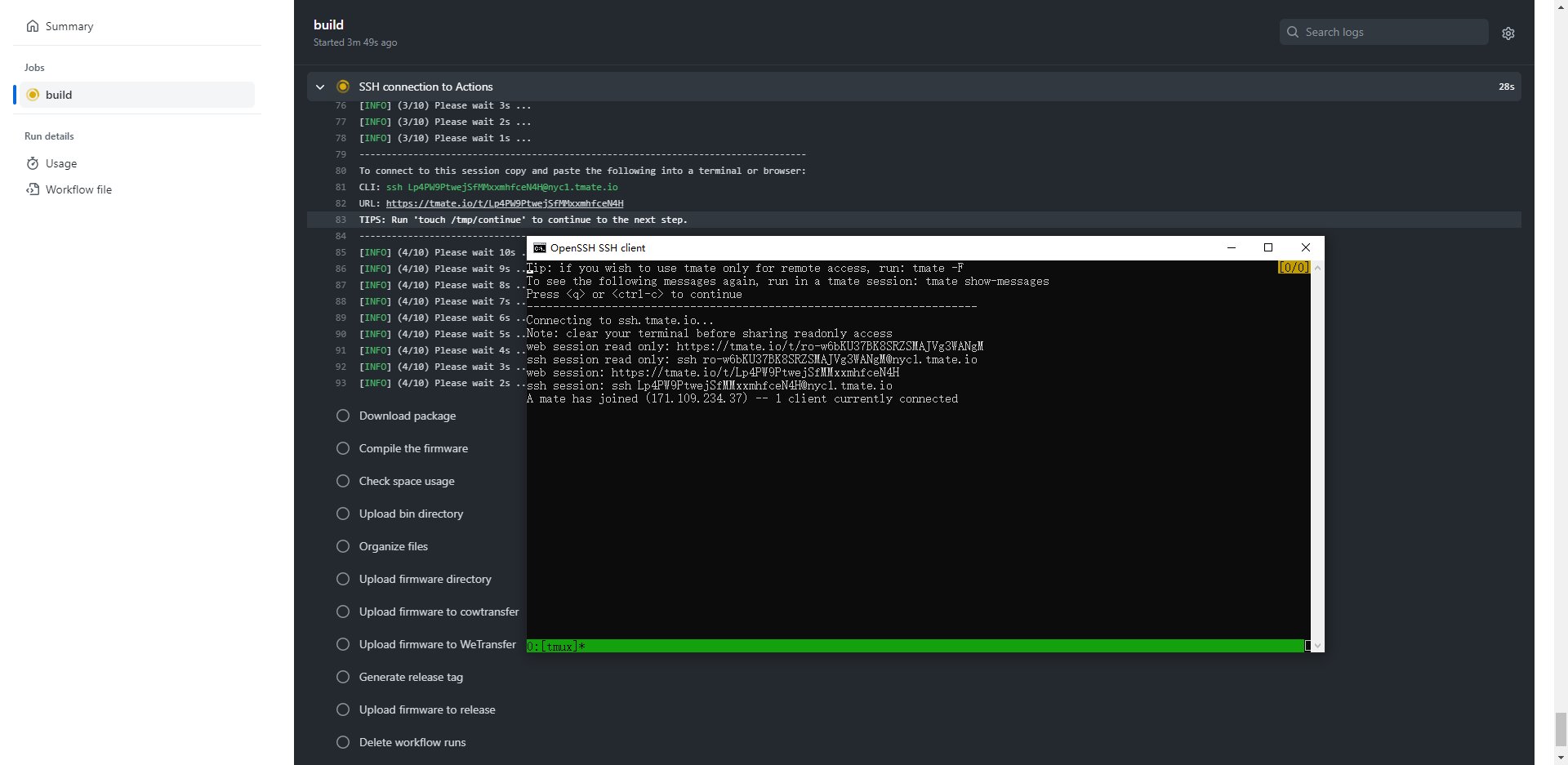Viewport: 1568px width, 765px height.
Task: Click the build job title heading
Action: [x=328, y=24]
